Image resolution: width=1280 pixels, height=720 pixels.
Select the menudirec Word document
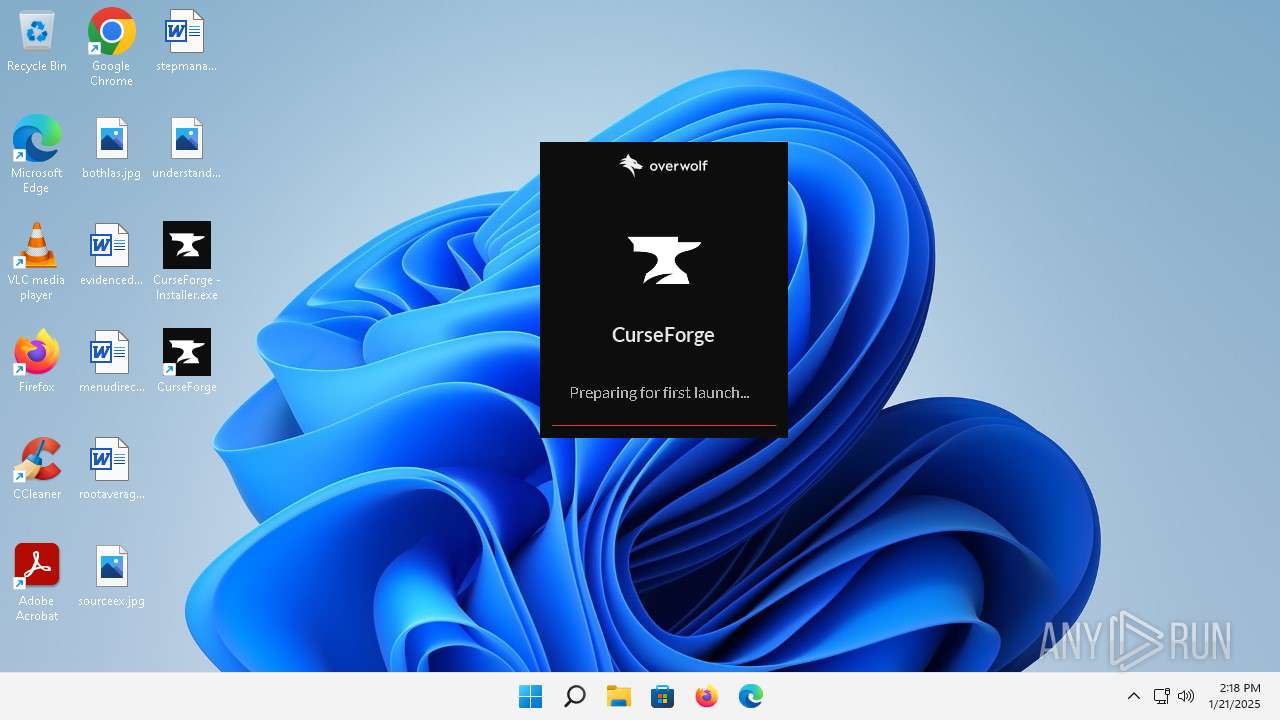click(x=111, y=362)
